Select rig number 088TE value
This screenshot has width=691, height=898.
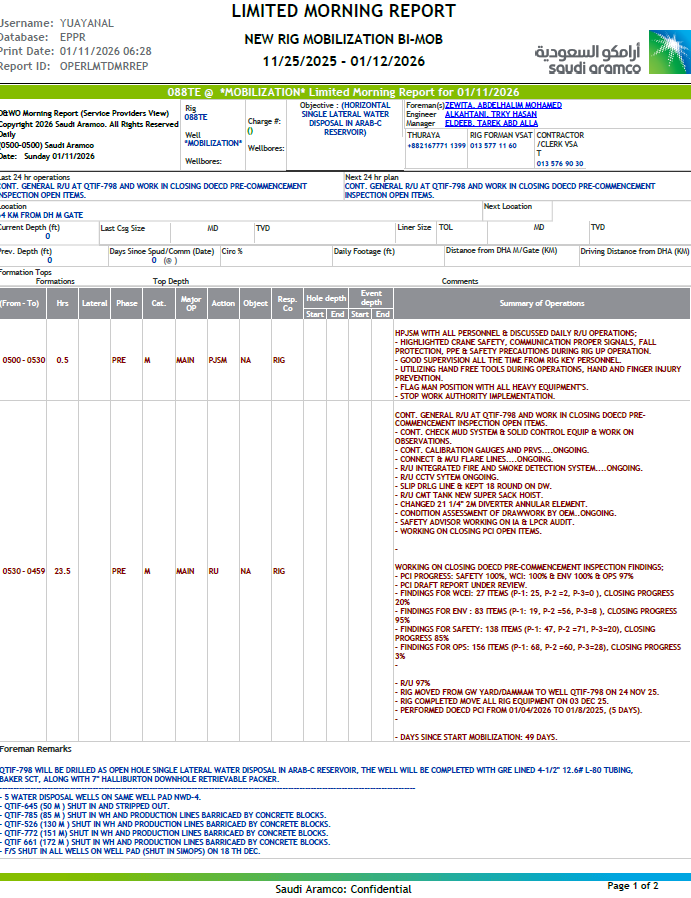coord(196,117)
